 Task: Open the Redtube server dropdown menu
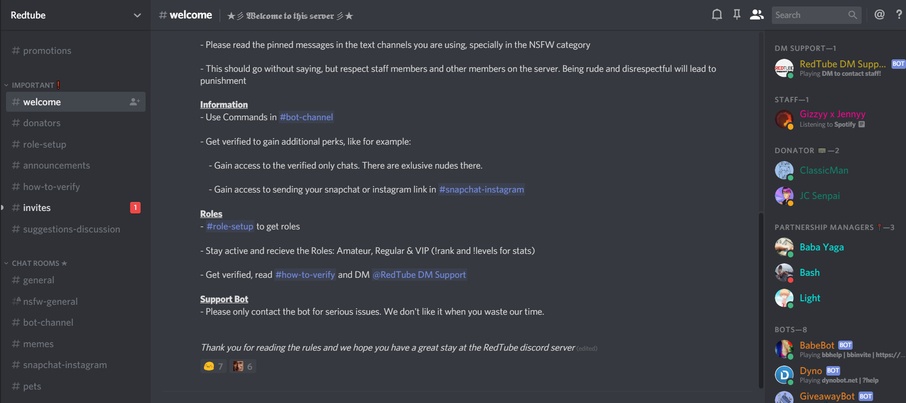click(137, 15)
